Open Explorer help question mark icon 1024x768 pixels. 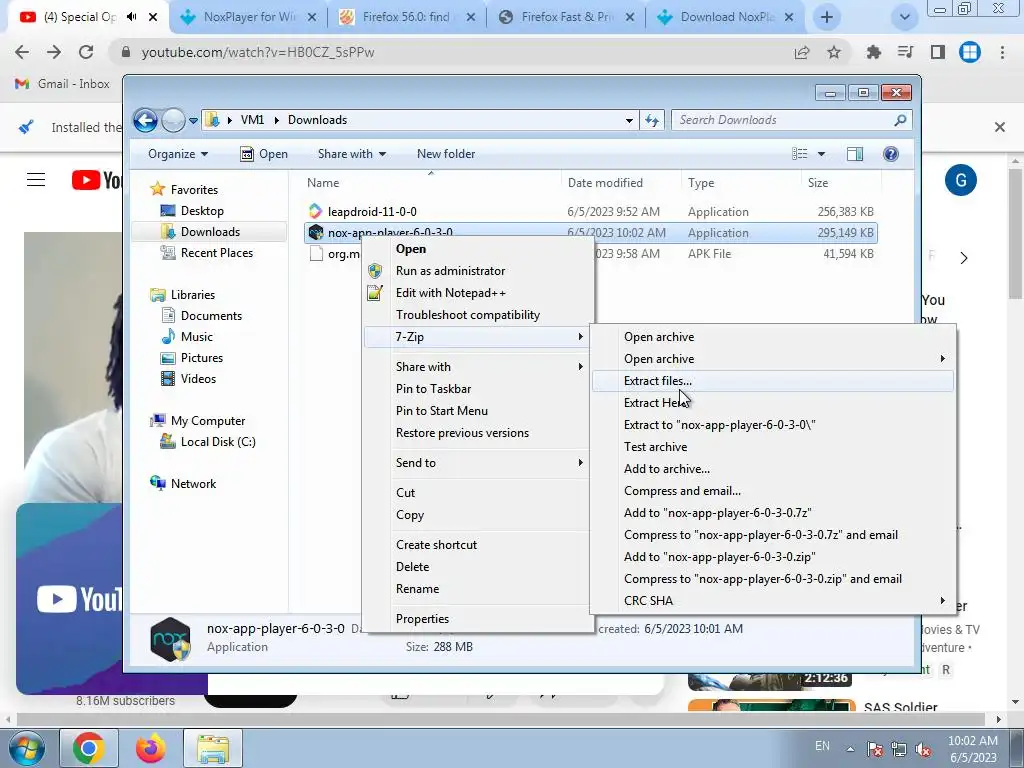(x=890, y=154)
